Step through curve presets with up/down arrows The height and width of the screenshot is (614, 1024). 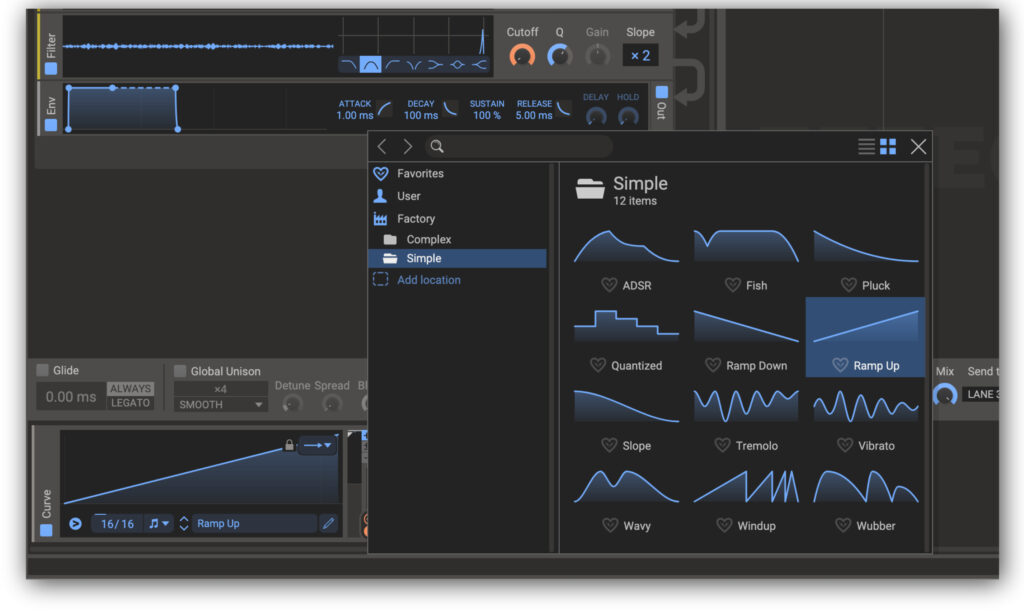[184, 524]
